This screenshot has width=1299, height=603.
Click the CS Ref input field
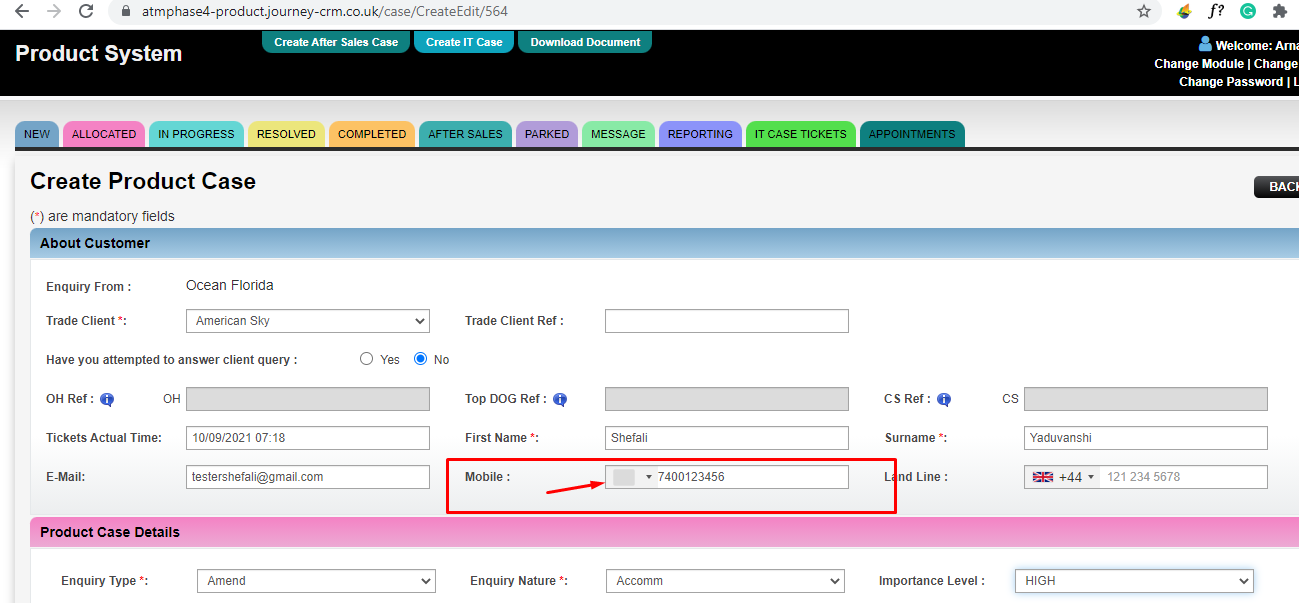click(x=1146, y=399)
